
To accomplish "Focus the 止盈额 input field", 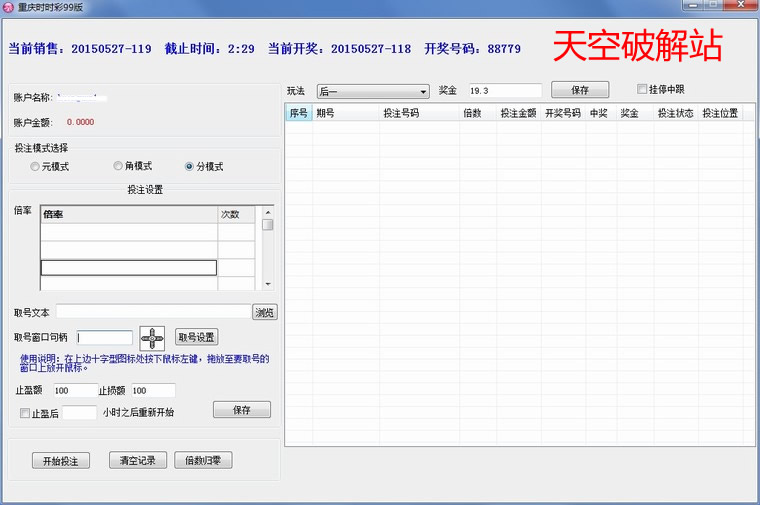I will (x=75, y=390).
